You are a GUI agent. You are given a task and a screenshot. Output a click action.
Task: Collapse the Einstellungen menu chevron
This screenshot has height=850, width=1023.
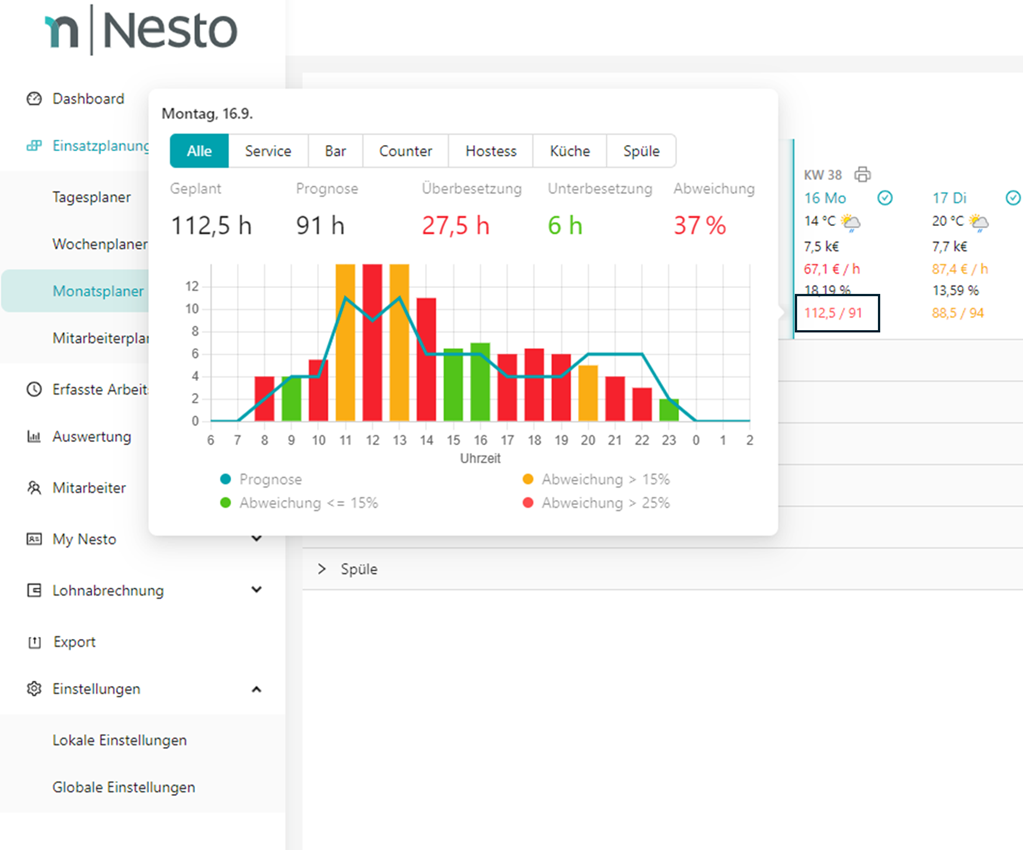257,689
